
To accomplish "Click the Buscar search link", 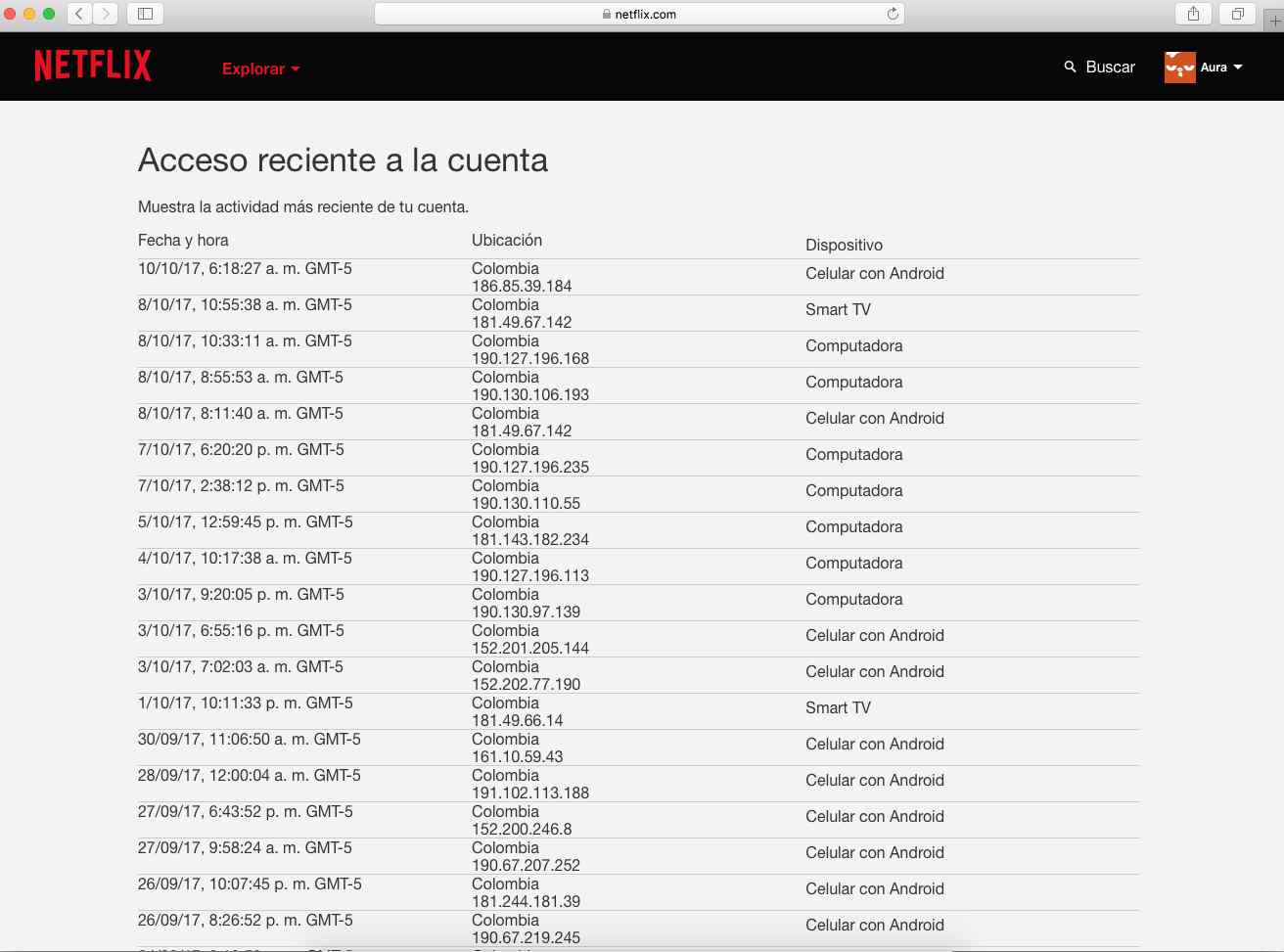I will 1098,67.
